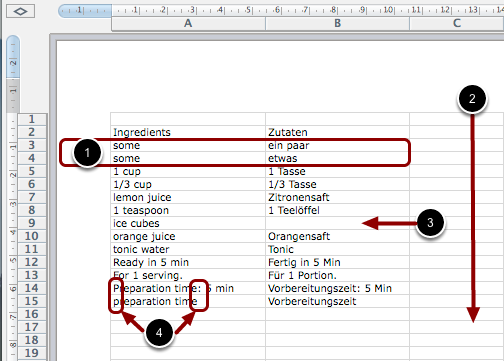Select row 10 header
Screen dimensions: 504x361
click(32, 236)
